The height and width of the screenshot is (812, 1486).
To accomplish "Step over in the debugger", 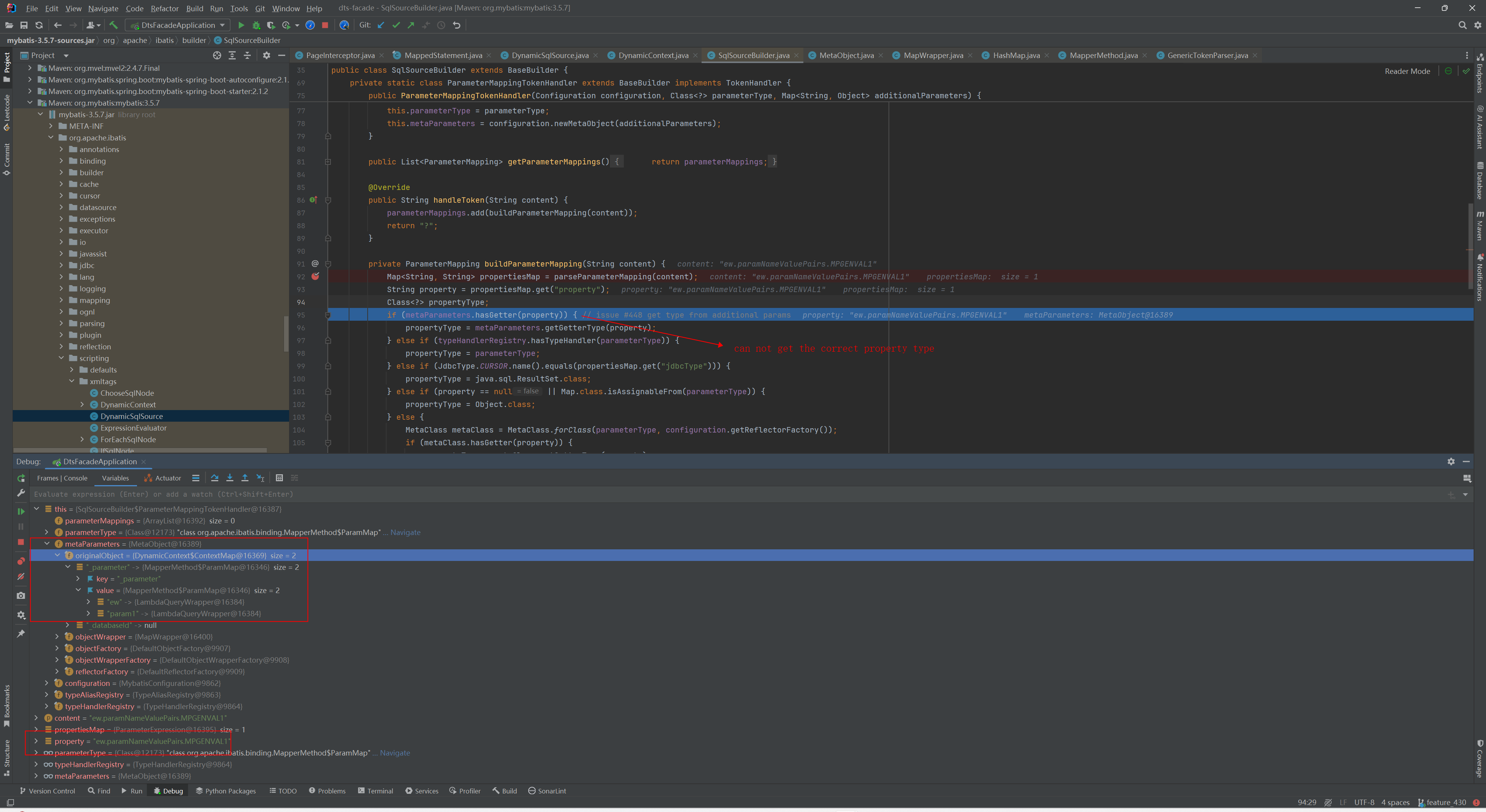I will (x=215, y=478).
